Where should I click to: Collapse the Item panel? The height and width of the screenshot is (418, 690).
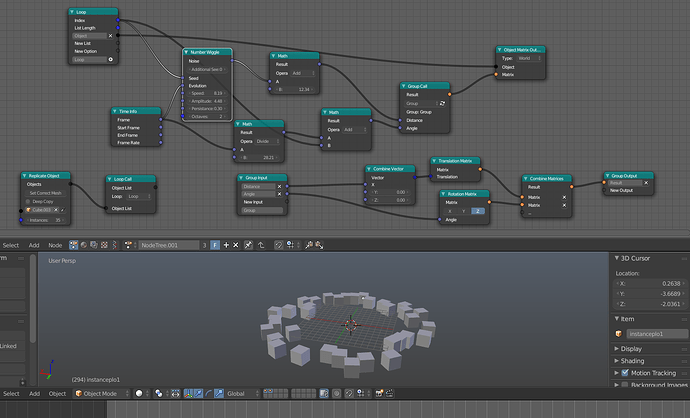pyautogui.click(x=617, y=319)
